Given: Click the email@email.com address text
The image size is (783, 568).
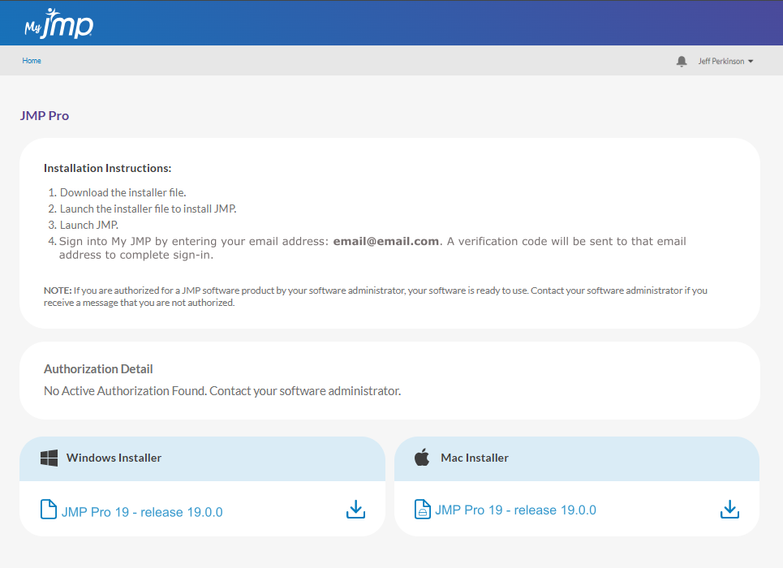Looking at the screenshot, I should [386, 241].
